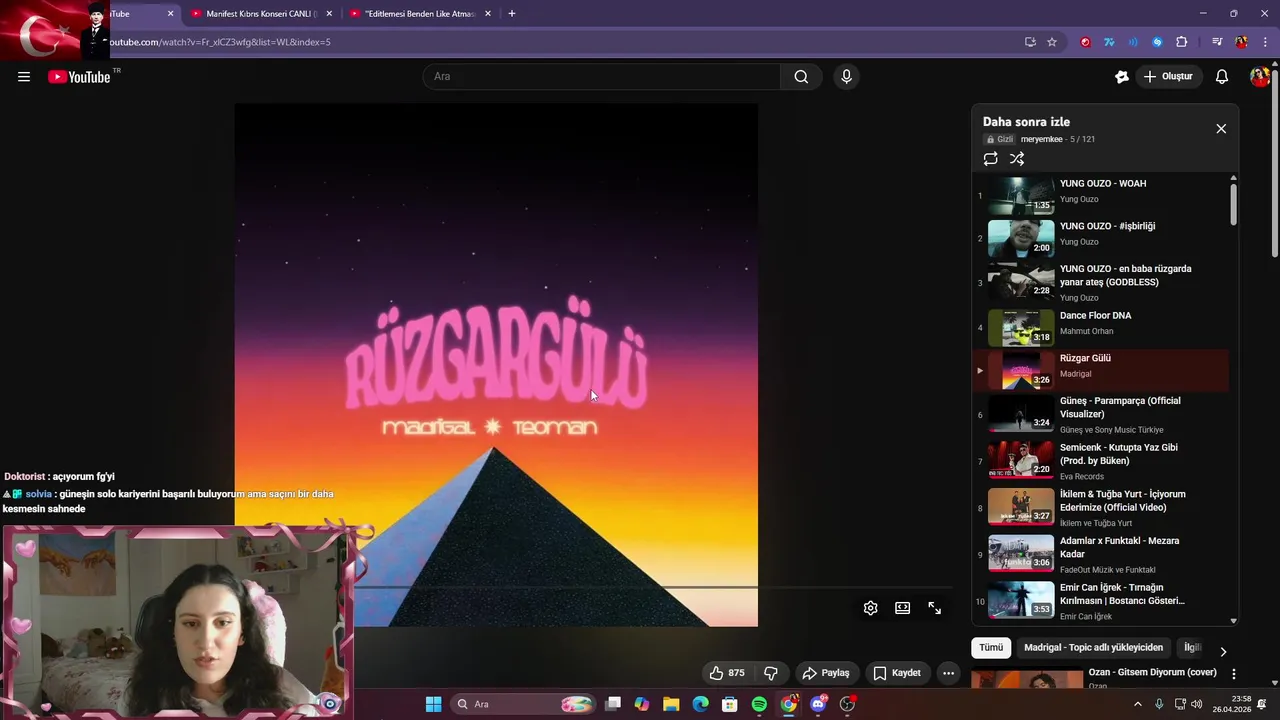The width and height of the screenshot is (1280, 720).
Task: Open player settings gear
Action: (871, 608)
